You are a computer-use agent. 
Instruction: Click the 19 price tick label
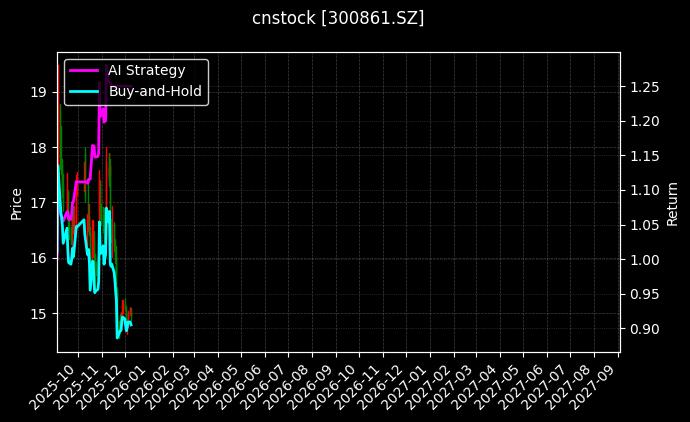[38, 92]
